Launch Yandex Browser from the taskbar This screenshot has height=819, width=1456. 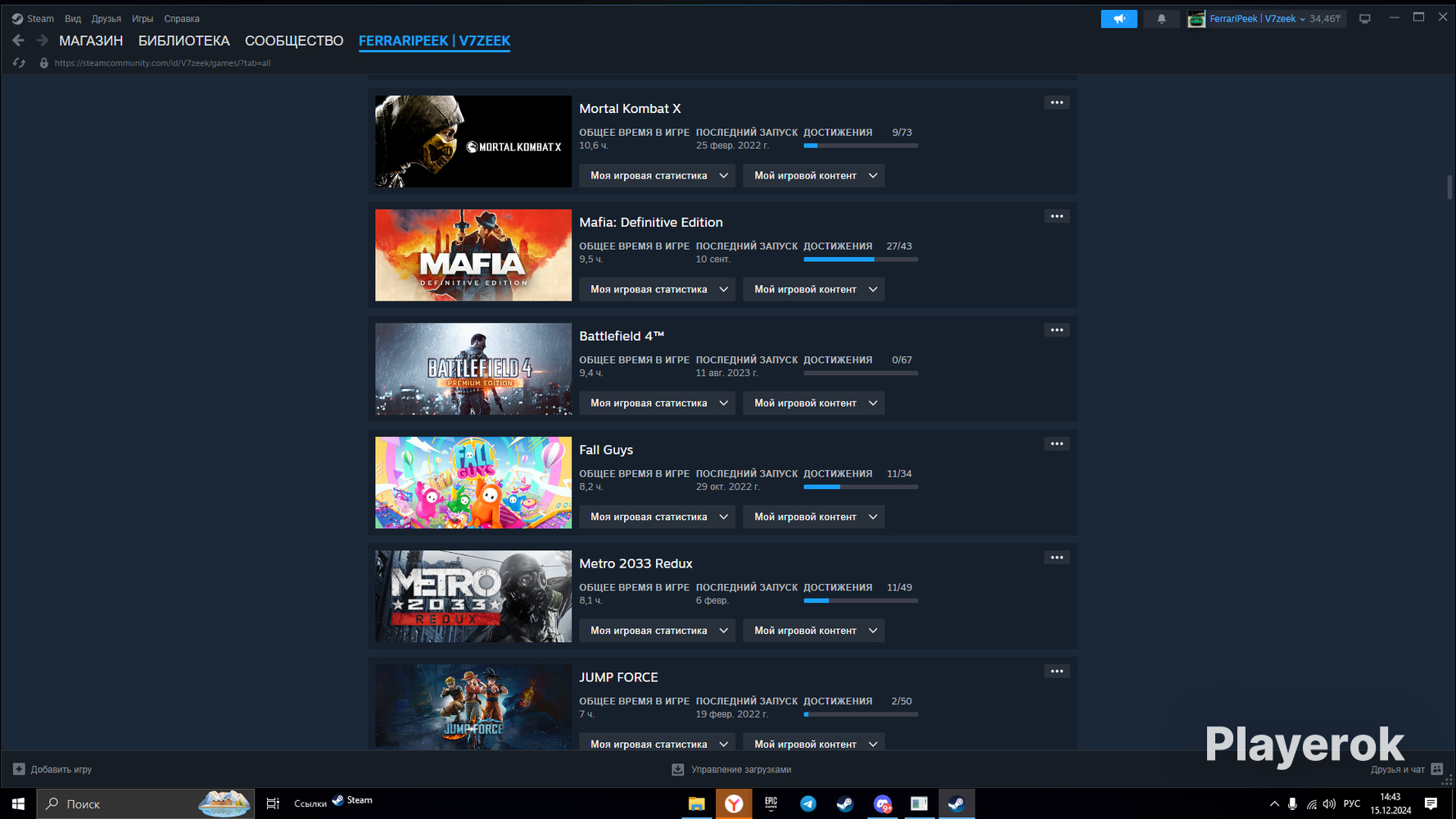734,804
